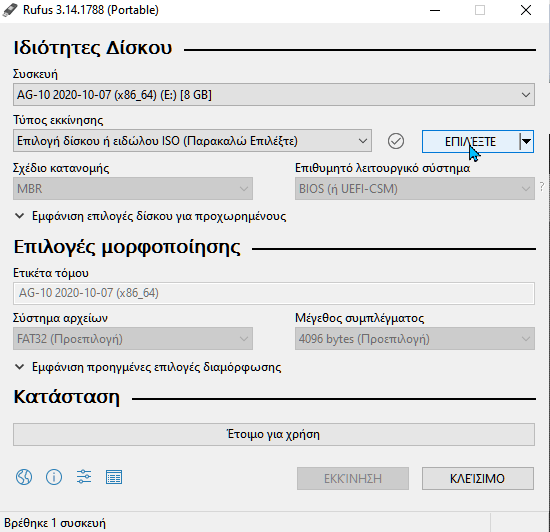This screenshot has width=550, height=532.
Task: Expand advanced disk options section
Action: click(151, 216)
